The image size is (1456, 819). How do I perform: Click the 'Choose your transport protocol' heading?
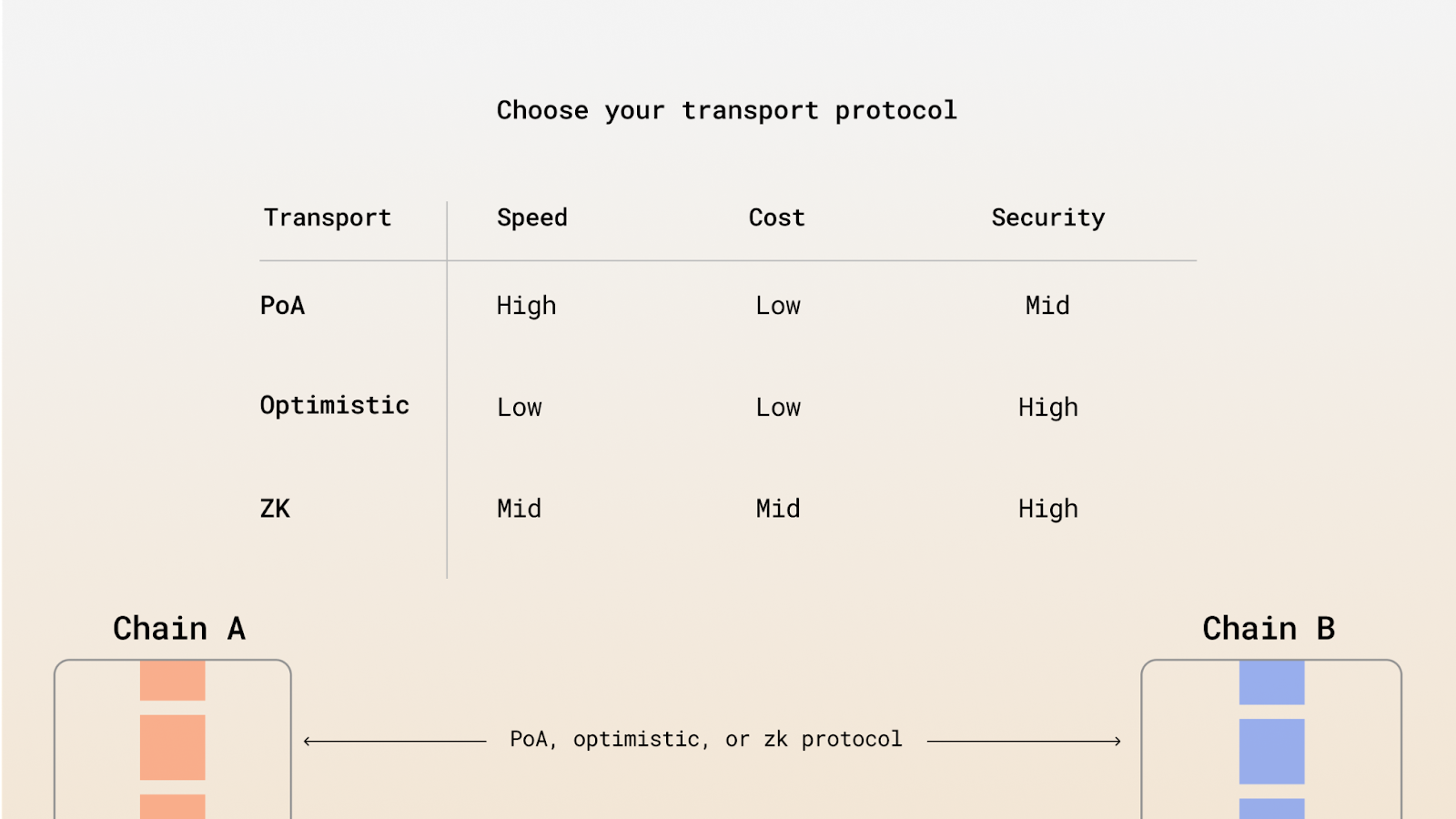point(726,110)
